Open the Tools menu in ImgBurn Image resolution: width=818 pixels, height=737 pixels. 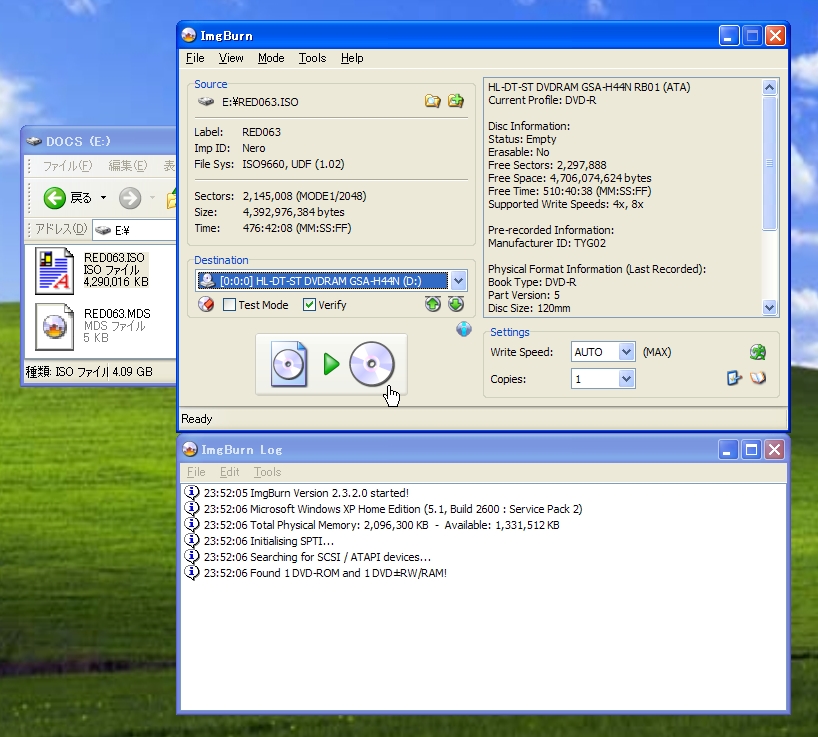(x=312, y=58)
